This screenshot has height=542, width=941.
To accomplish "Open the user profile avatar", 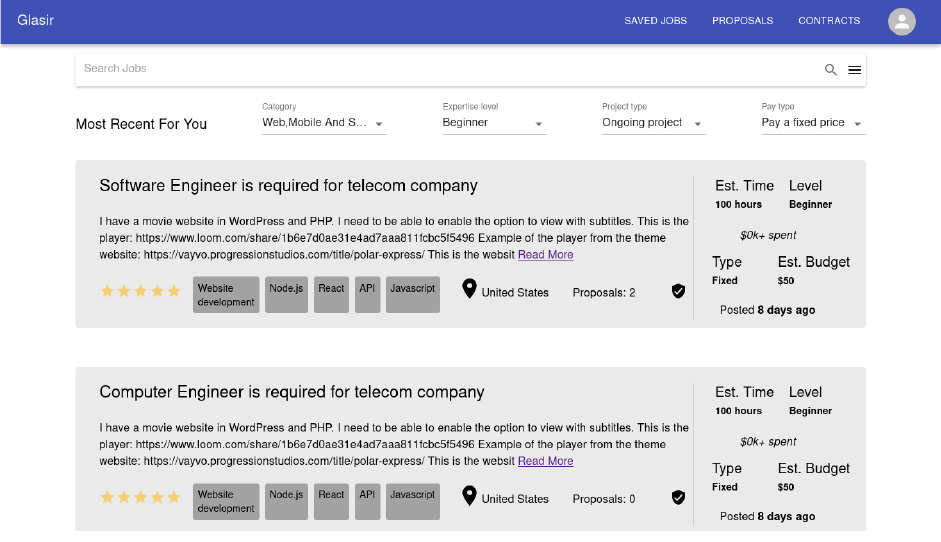I will coord(901,21).
